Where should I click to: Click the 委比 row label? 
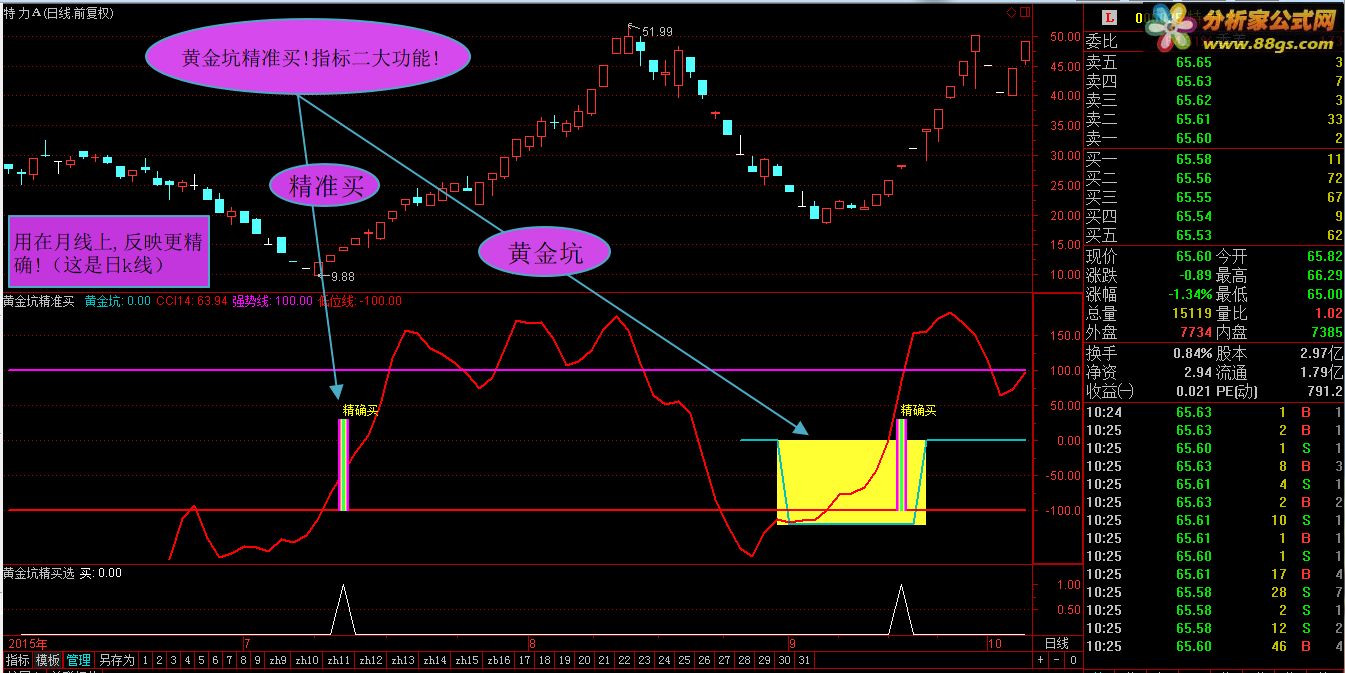coord(1101,41)
